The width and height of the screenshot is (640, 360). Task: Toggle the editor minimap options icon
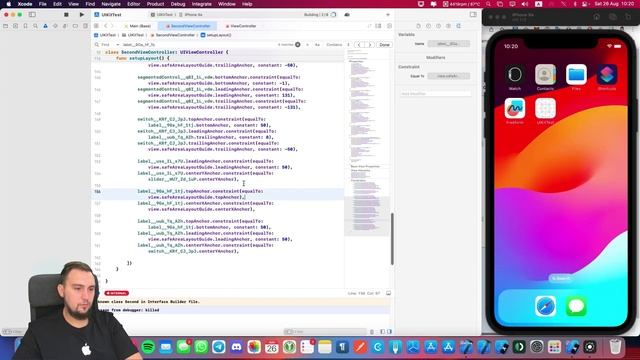[378, 26]
